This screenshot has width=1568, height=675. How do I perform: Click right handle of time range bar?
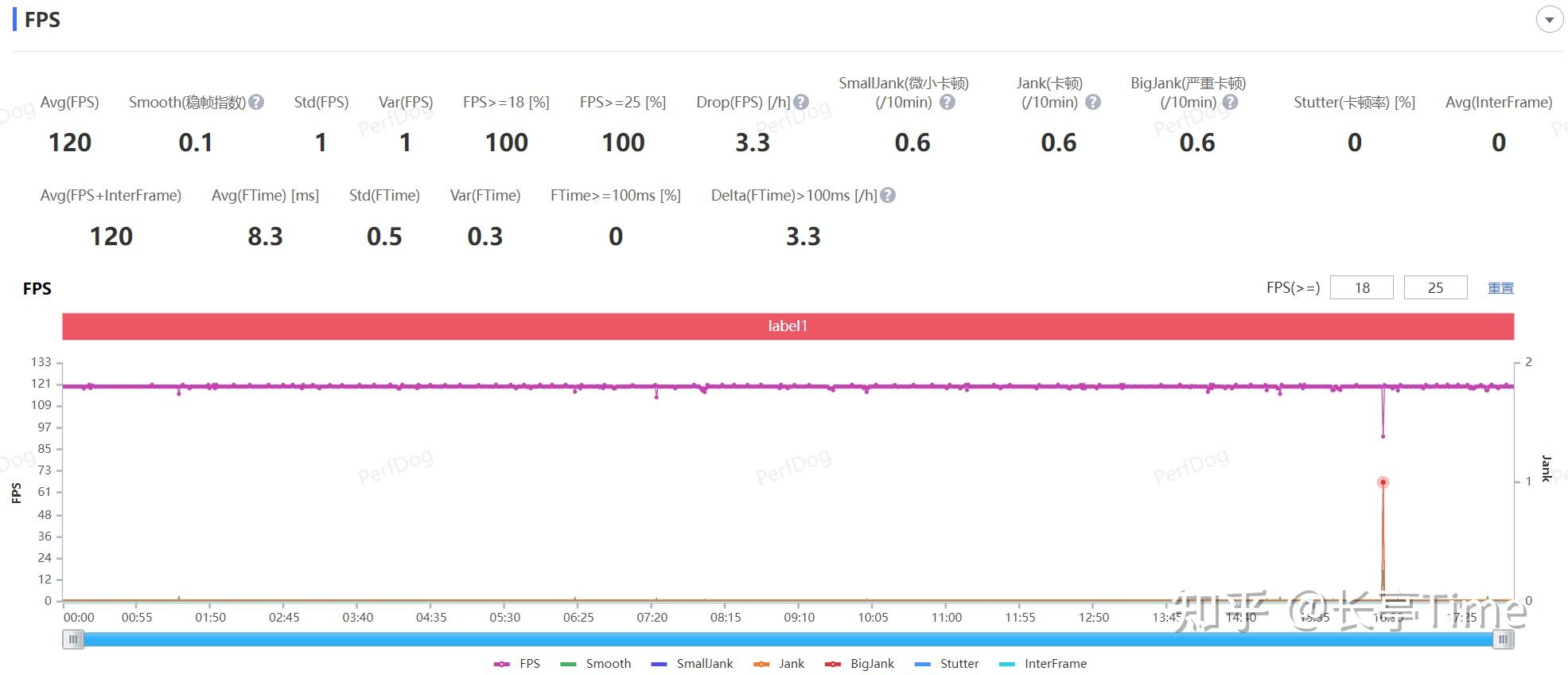(1504, 639)
